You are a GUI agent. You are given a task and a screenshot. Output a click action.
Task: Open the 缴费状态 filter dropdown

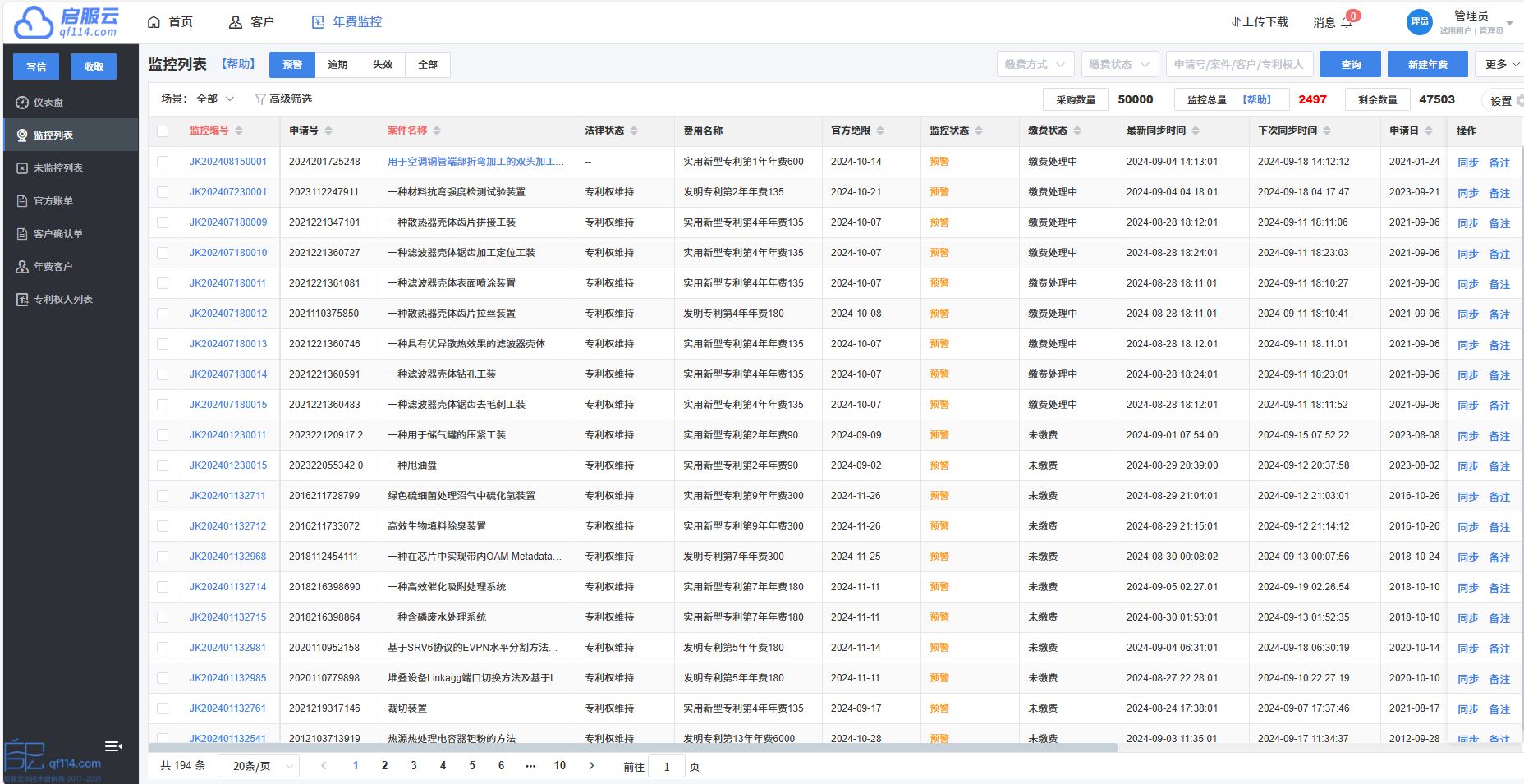(1120, 64)
